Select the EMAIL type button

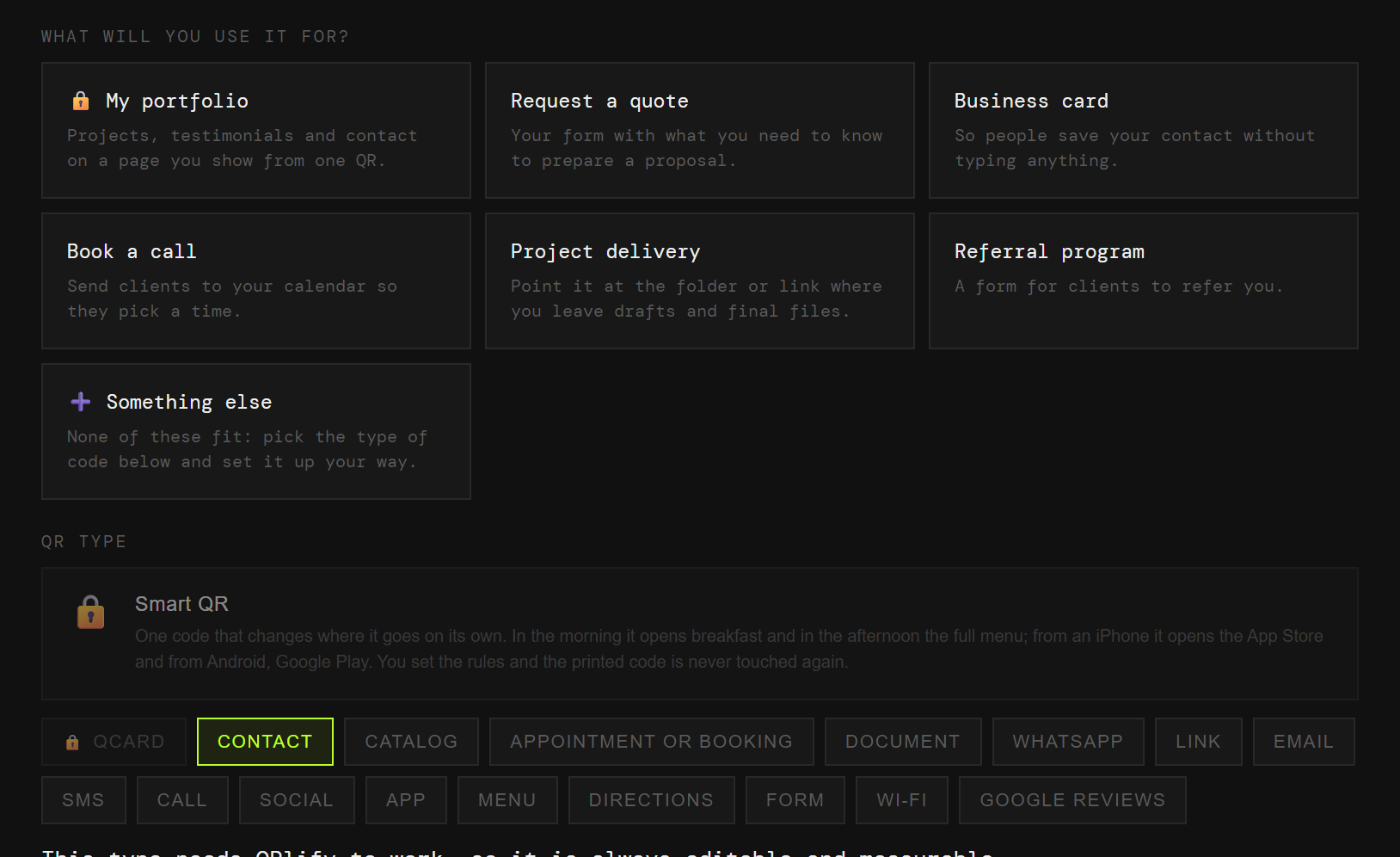1304,742
